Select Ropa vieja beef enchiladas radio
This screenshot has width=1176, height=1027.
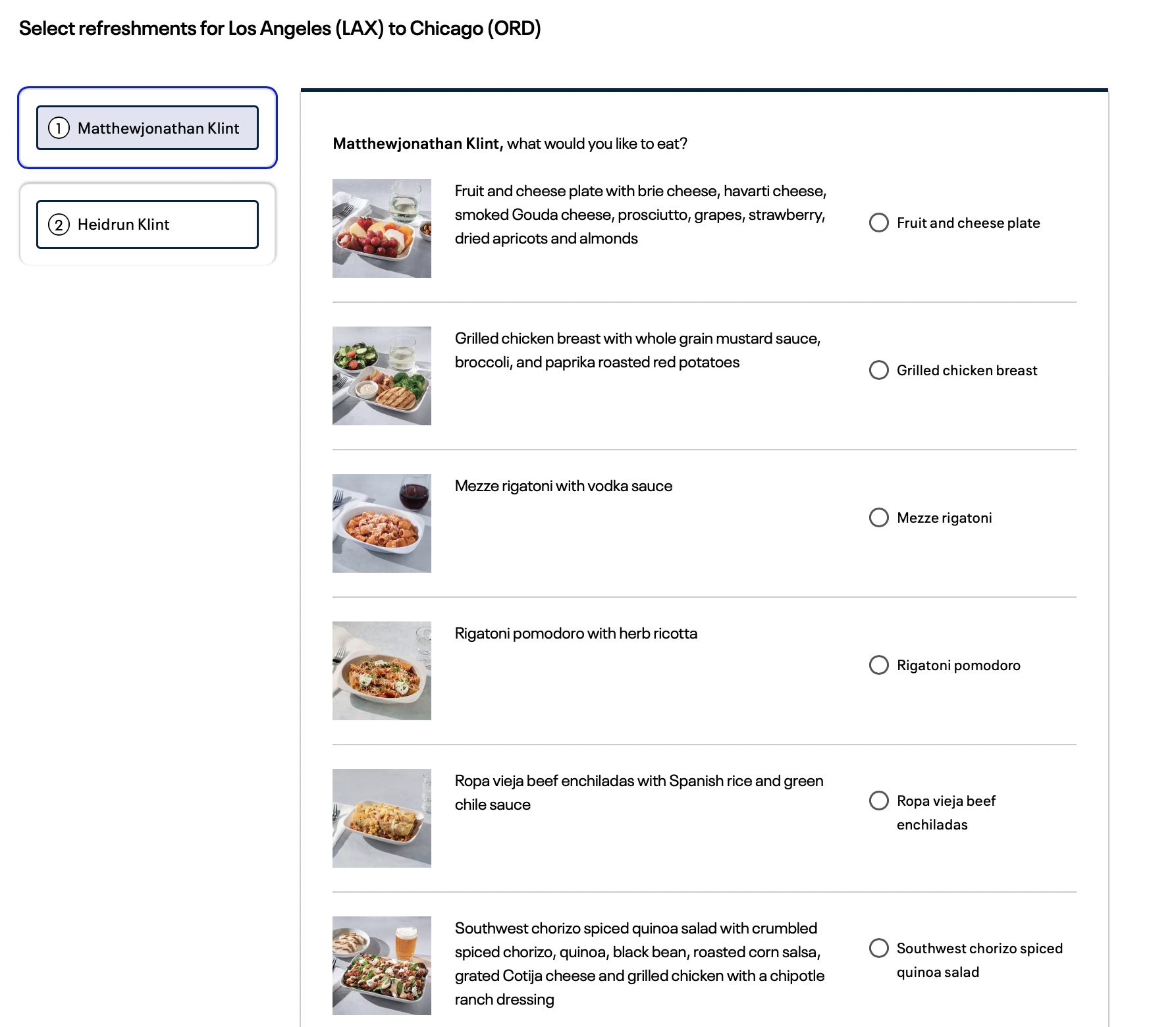pos(879,801)
